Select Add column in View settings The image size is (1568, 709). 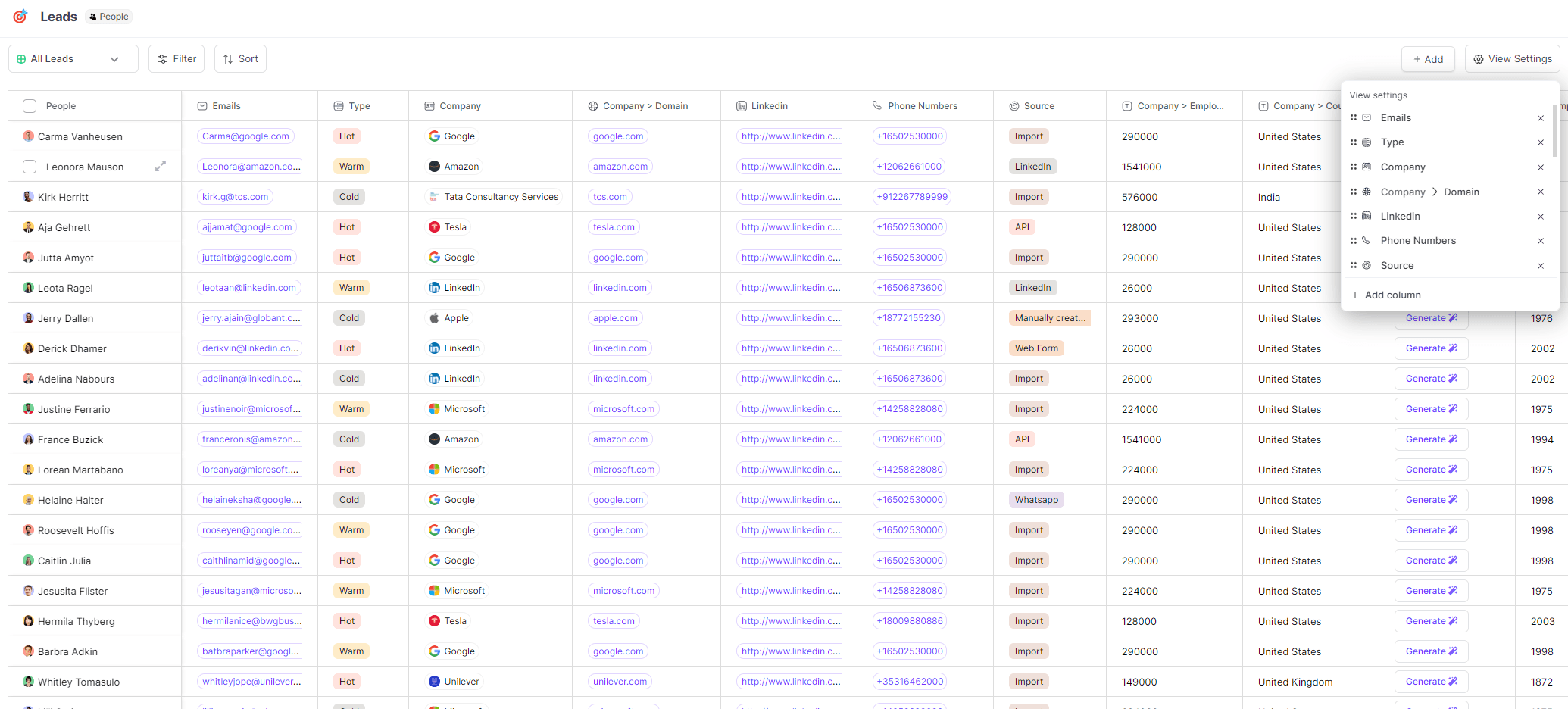tap(1386, 295)
